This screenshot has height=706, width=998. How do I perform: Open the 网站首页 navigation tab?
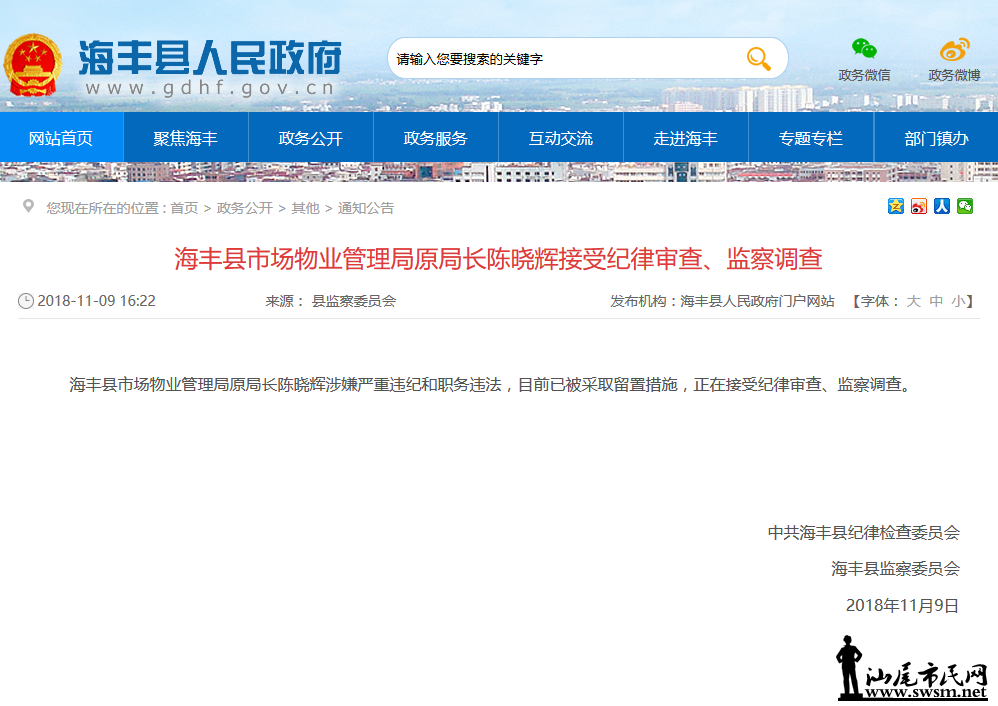point(61,138)
